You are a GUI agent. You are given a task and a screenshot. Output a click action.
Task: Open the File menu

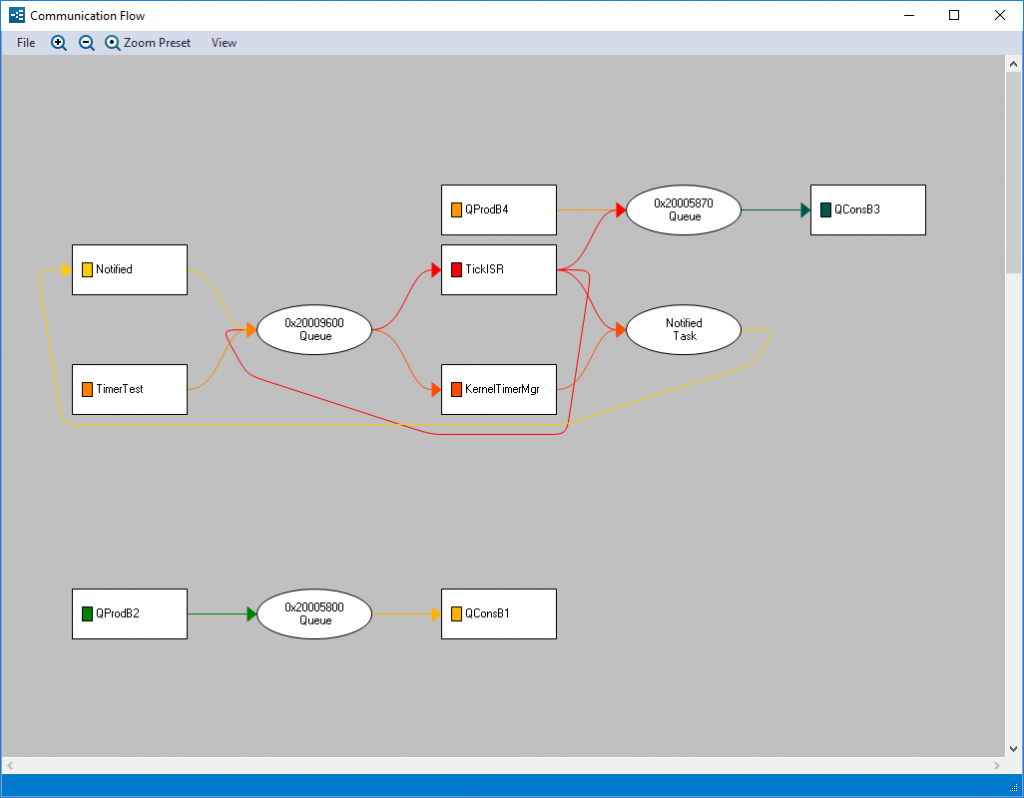pyautogui.click(x=25, y=43)
